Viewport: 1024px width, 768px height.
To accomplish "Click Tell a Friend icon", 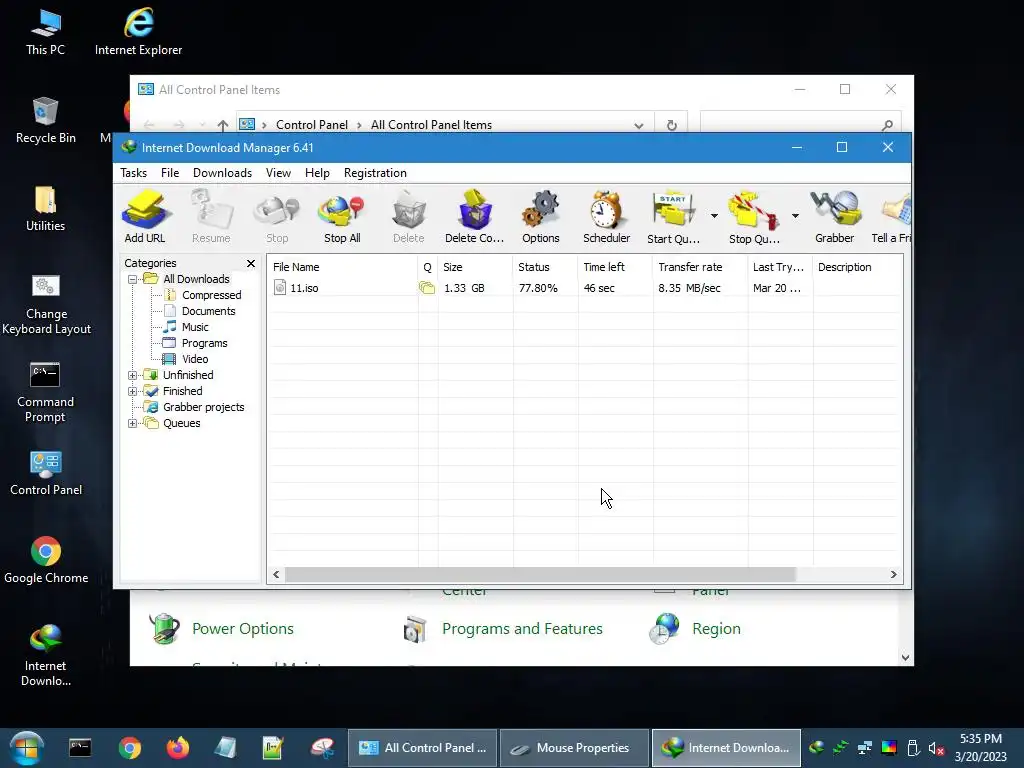I will click(892, 217).
